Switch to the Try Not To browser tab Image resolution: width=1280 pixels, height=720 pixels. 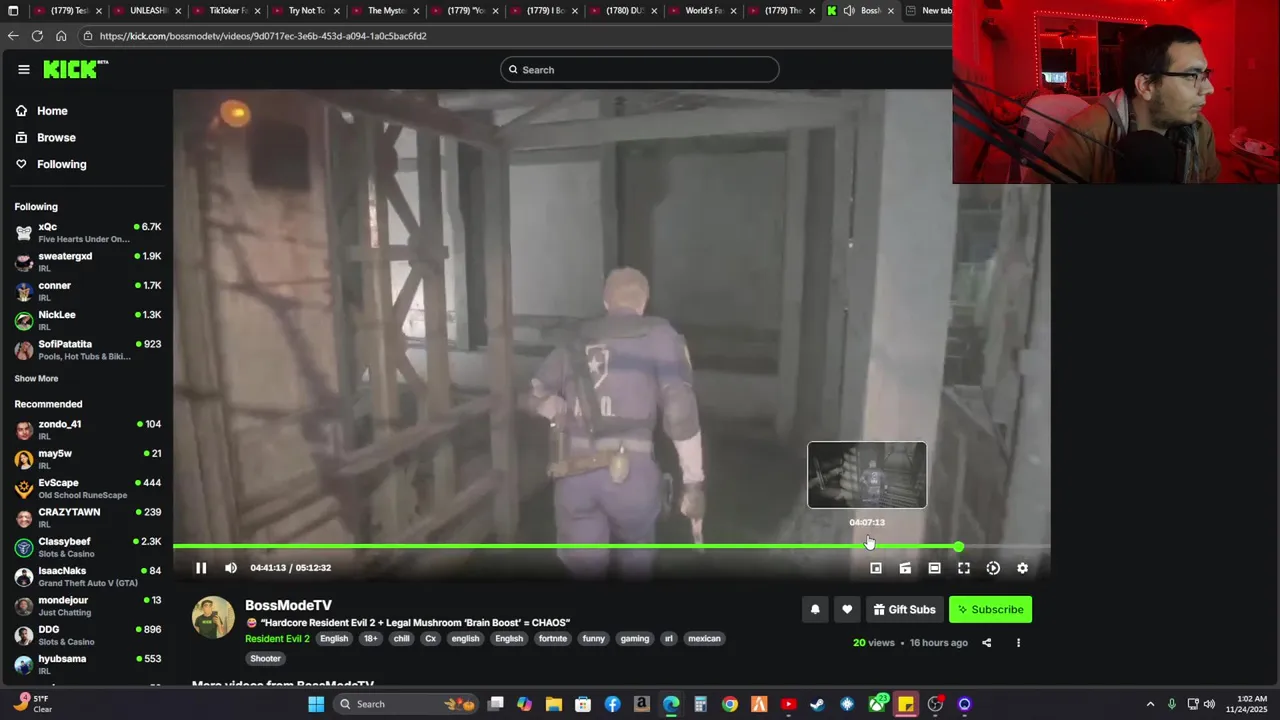[x=306, y=11]
